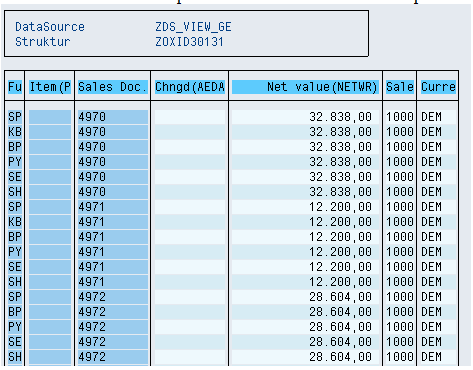The width and height of the screenshot is (473, 370).
Task: Select sales org 1000 in SP 4971 row
Action: click(400, 207)
